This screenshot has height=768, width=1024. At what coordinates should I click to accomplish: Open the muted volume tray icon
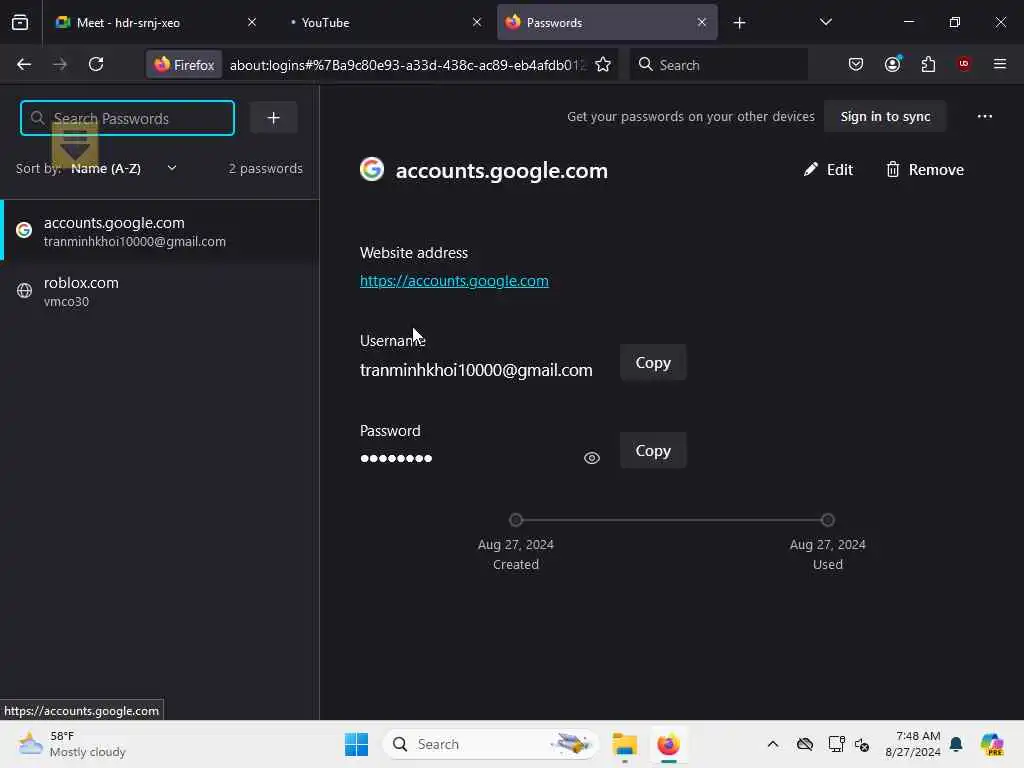862,744
